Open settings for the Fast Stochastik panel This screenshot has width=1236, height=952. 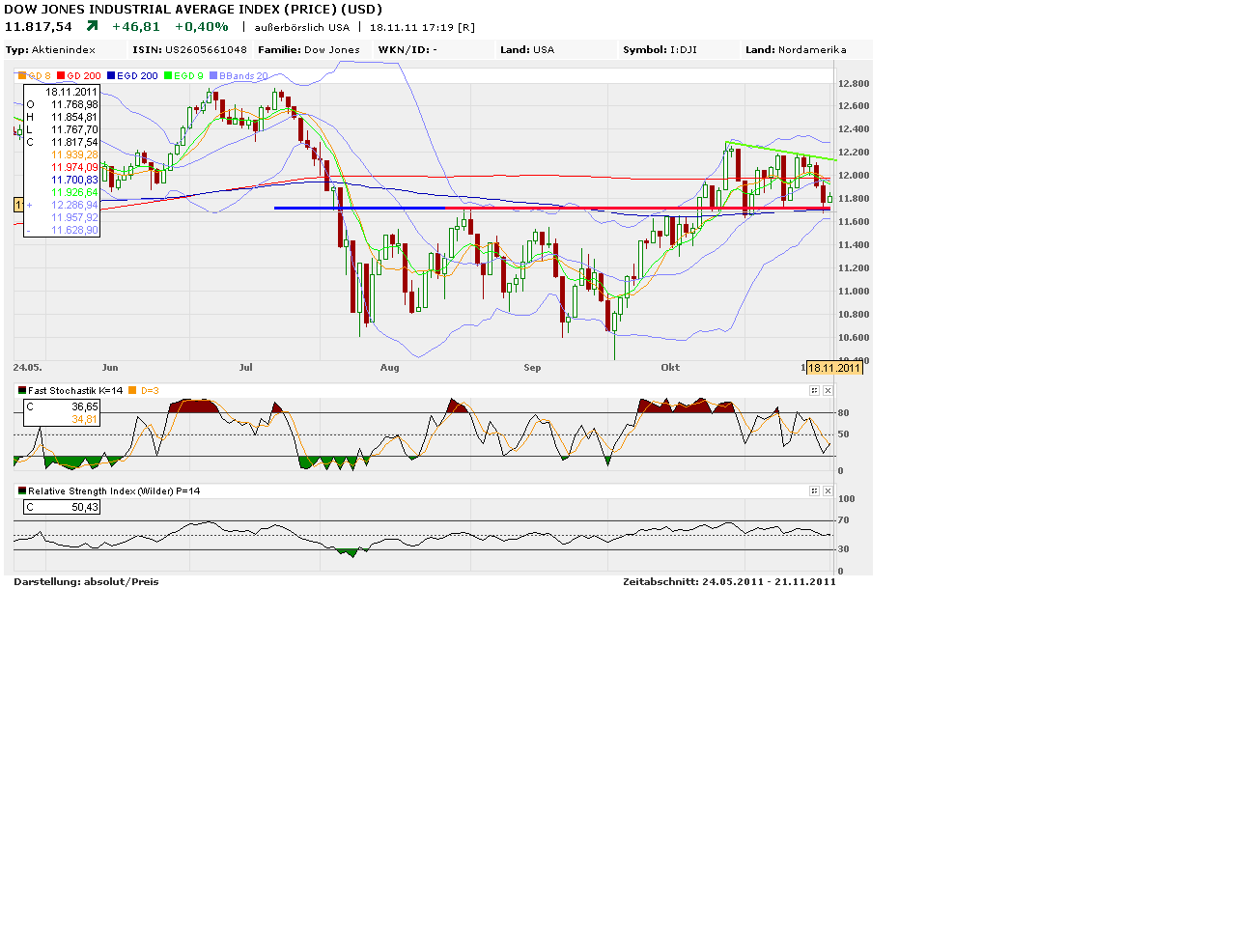point(814,390)
